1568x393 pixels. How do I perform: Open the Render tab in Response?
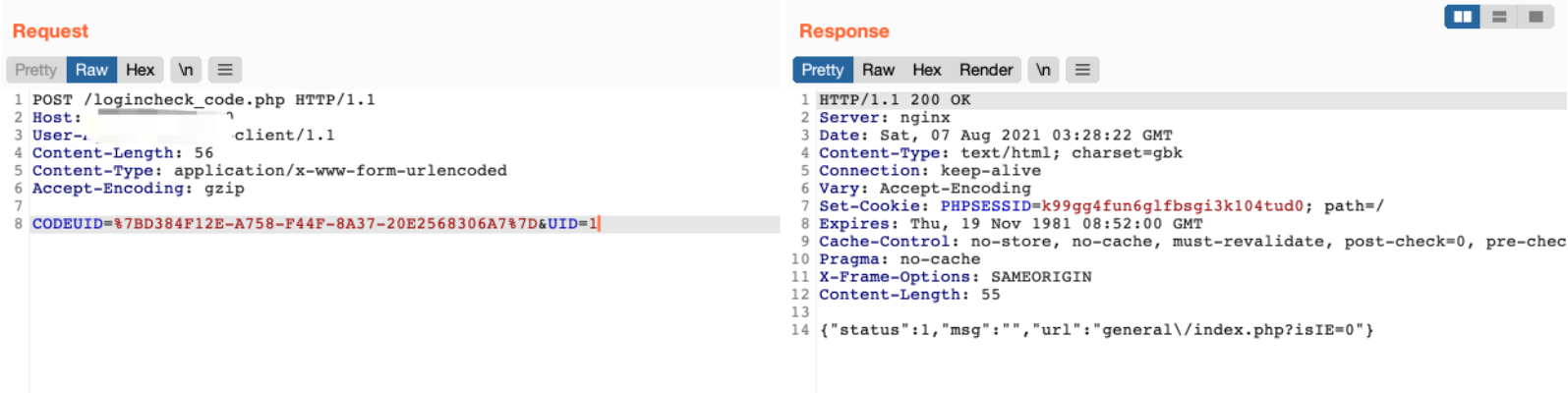coord(985,70)
